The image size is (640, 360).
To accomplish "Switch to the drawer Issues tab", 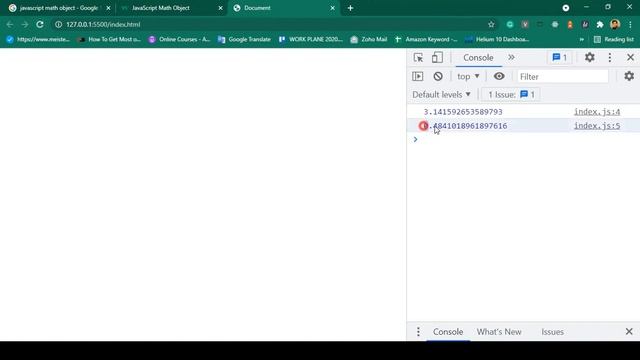I will pyautogui.click(x=552, y=332).
